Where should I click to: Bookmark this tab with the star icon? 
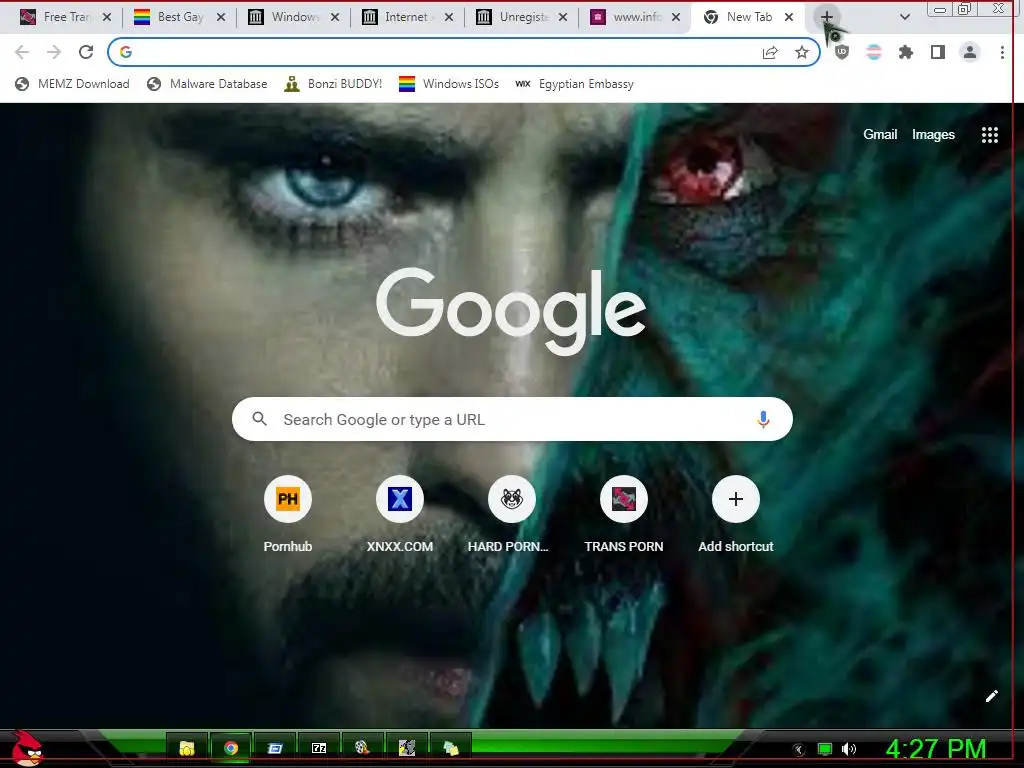802,52
